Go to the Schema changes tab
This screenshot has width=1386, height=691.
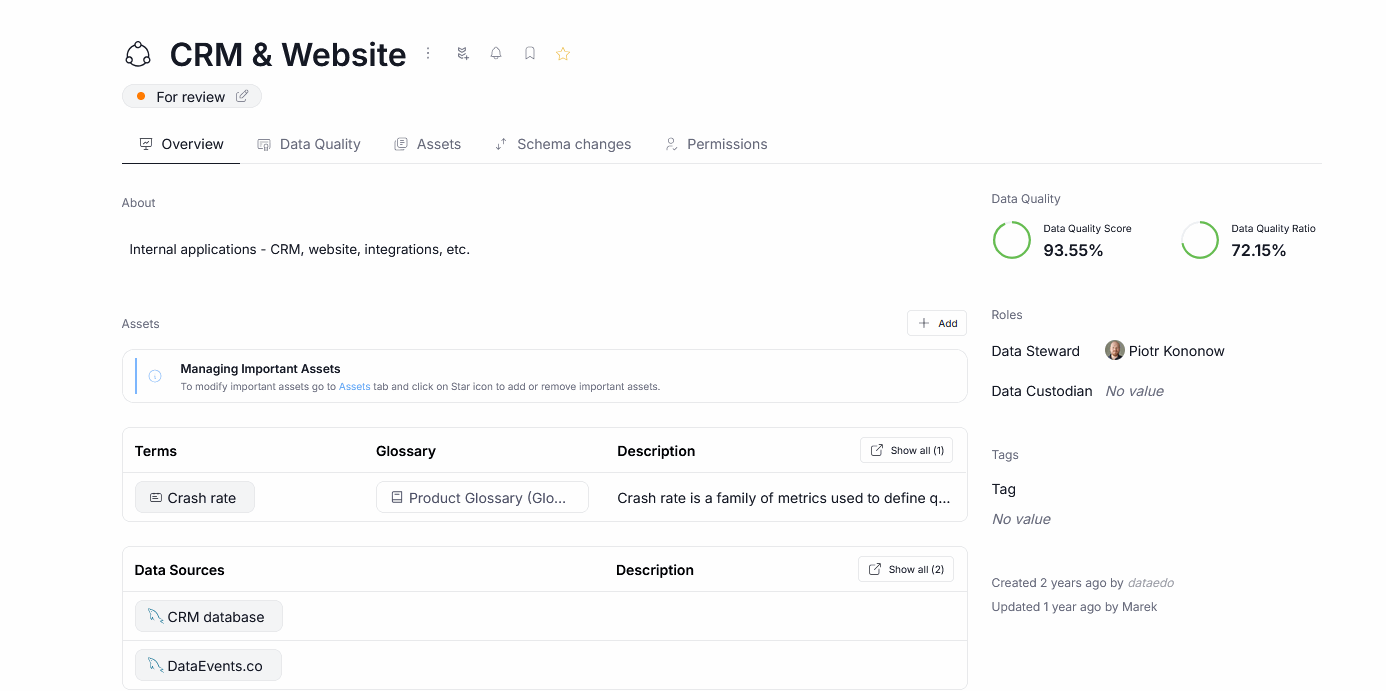563,144
